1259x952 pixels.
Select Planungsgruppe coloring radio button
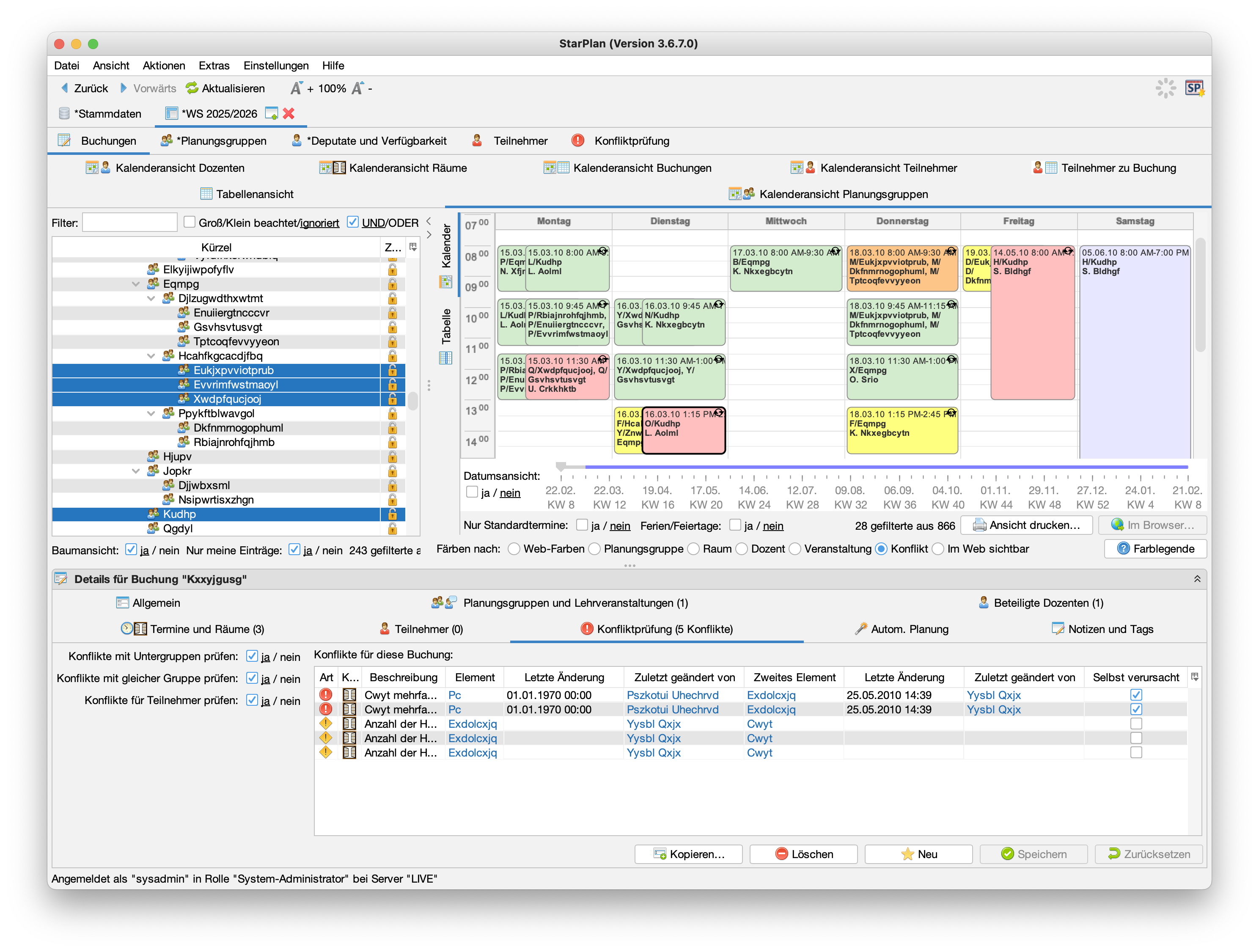point(595,549)
